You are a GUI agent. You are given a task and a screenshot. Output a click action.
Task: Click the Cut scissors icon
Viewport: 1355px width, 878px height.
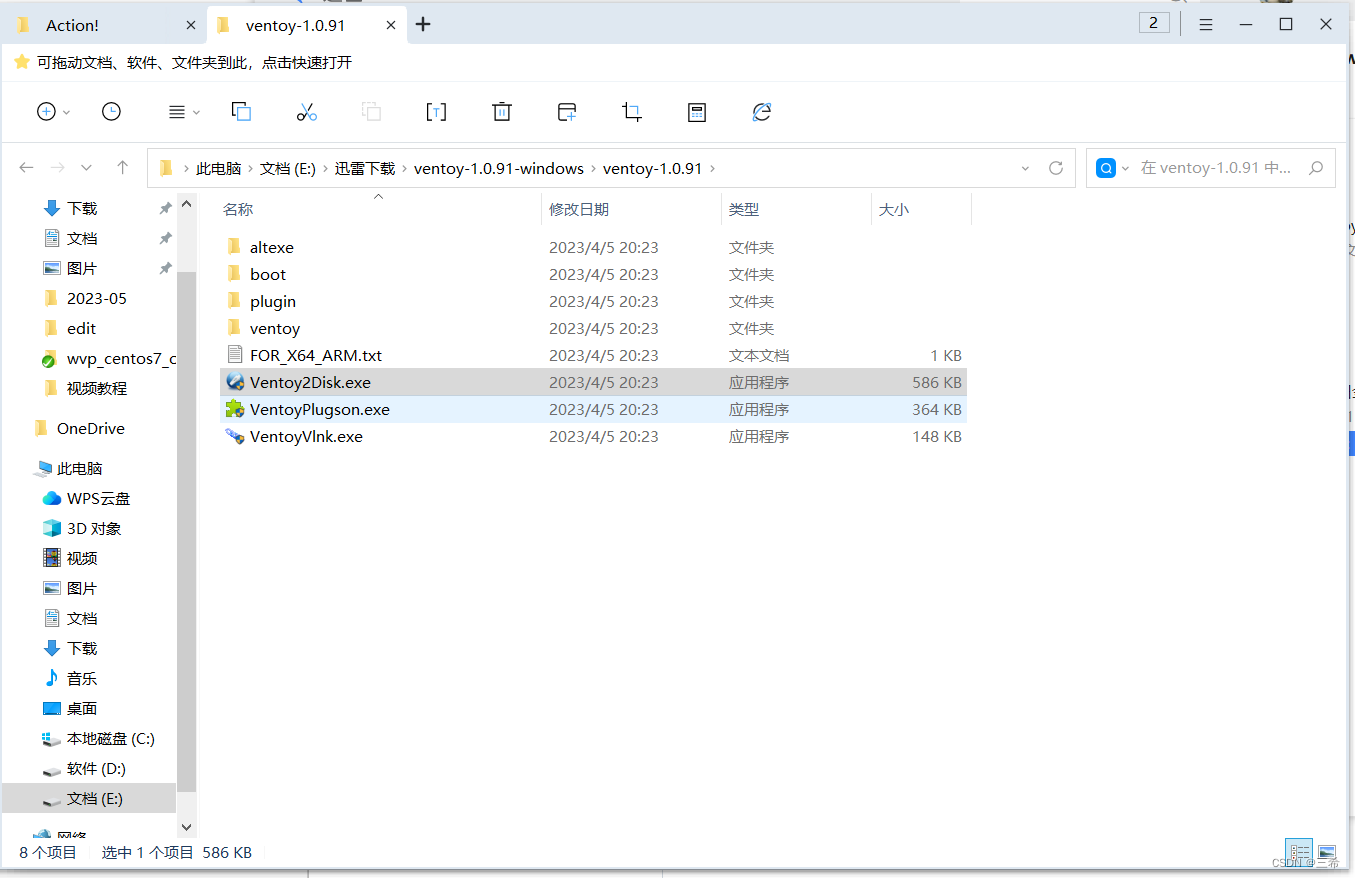[306, 112]
